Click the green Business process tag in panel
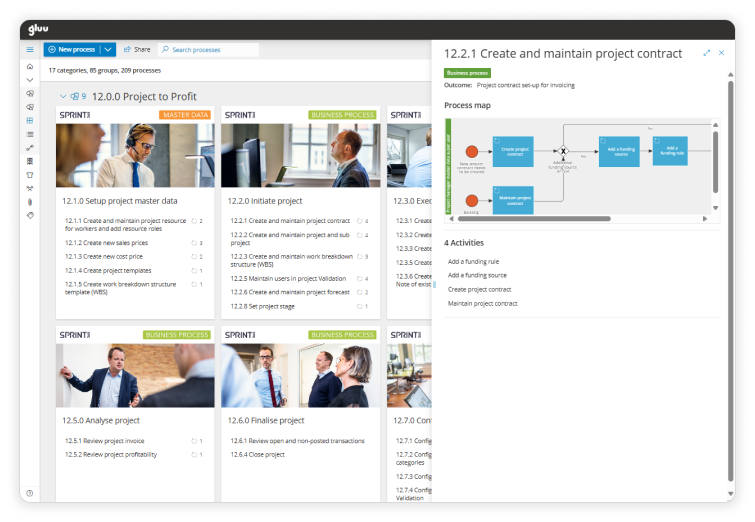 tap(467, 73)
